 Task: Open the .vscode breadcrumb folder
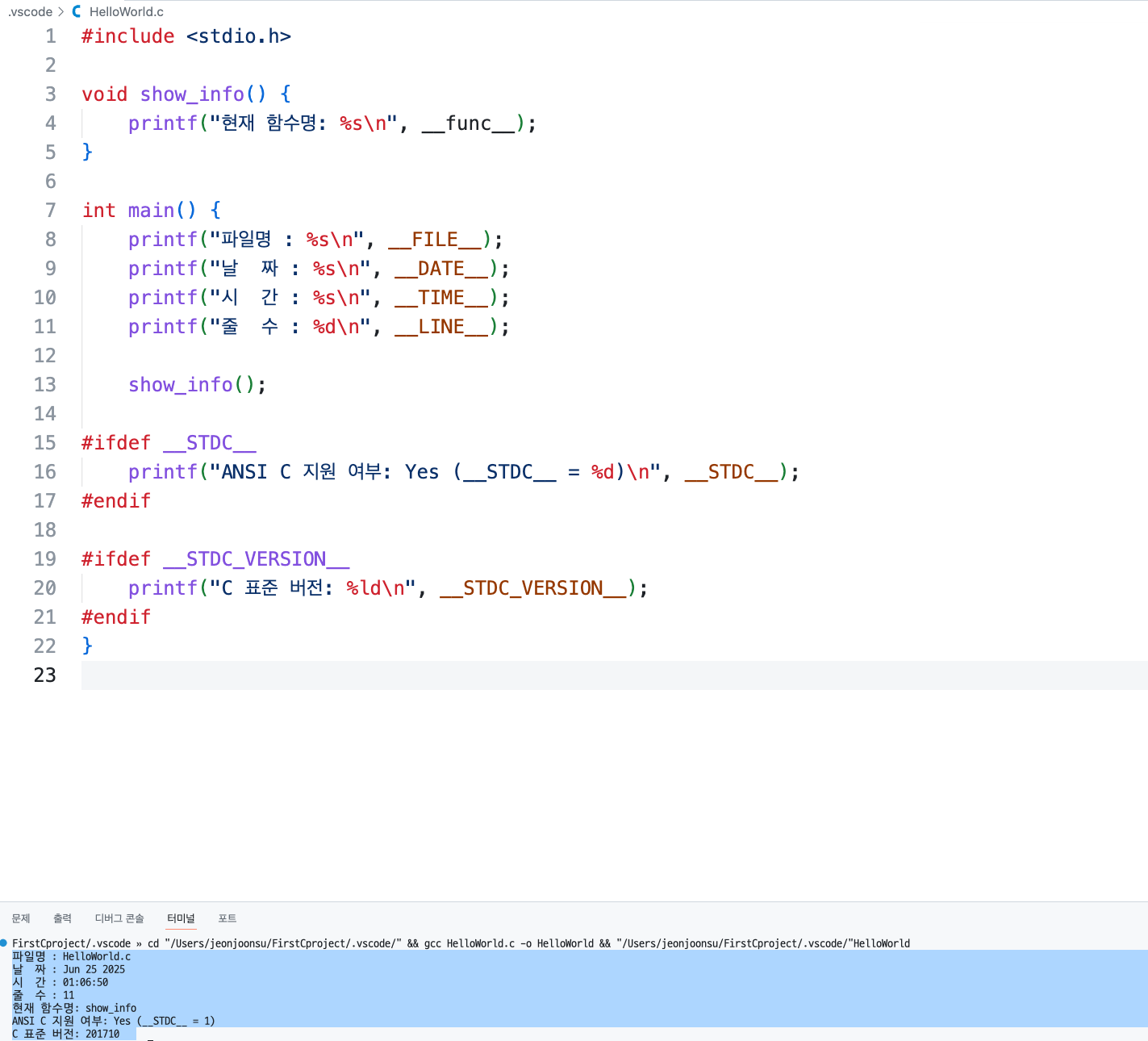pyautogui.click(x=30, y=11)
